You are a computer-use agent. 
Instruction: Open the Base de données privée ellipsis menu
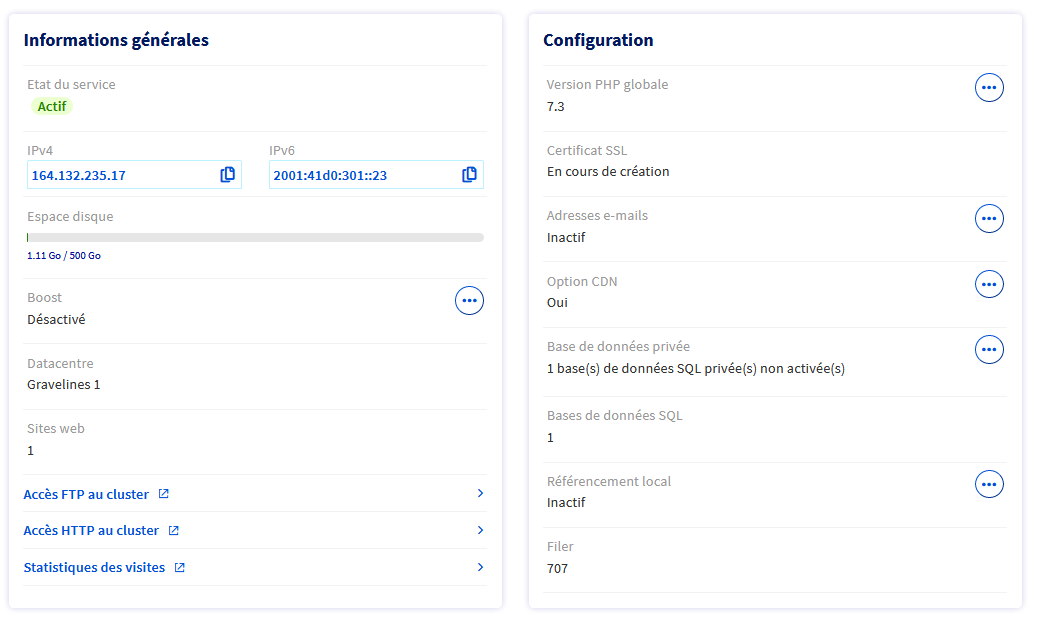[x=989, y=350]
